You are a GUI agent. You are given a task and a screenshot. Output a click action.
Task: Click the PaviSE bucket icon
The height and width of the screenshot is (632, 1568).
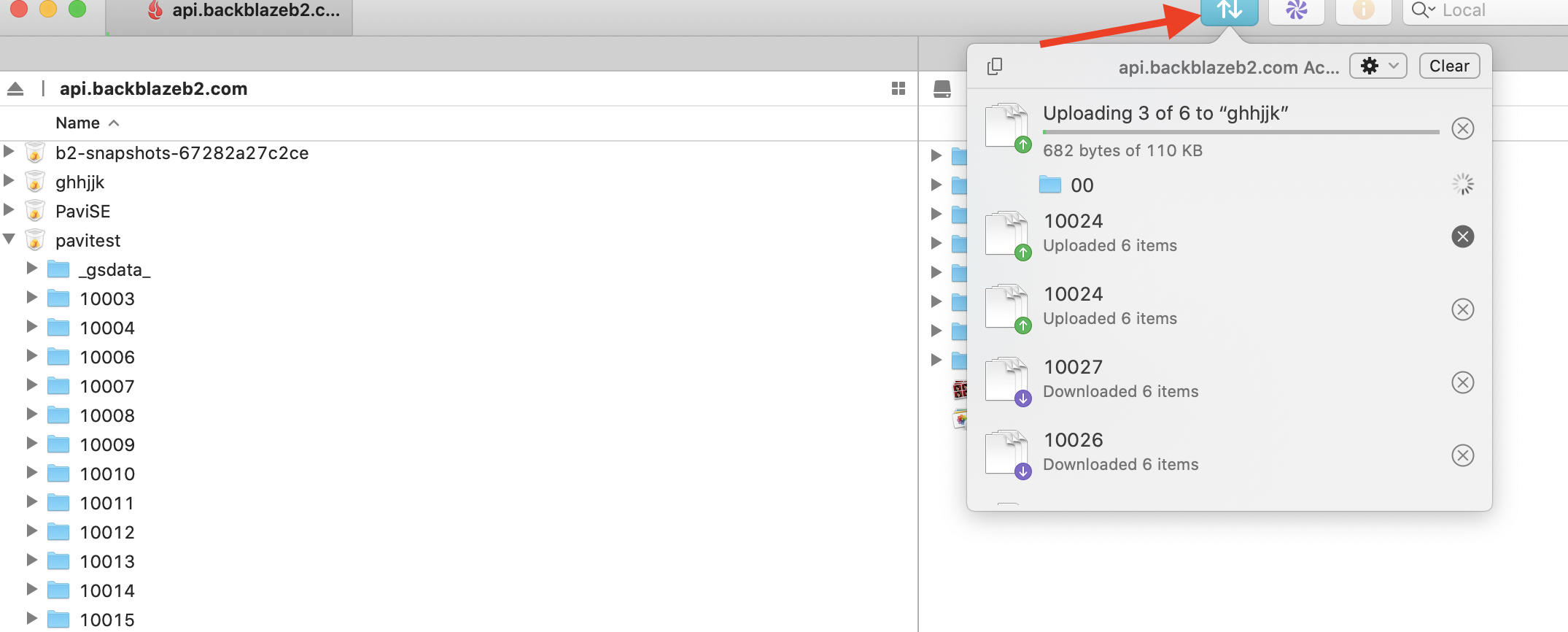[34, 211]
